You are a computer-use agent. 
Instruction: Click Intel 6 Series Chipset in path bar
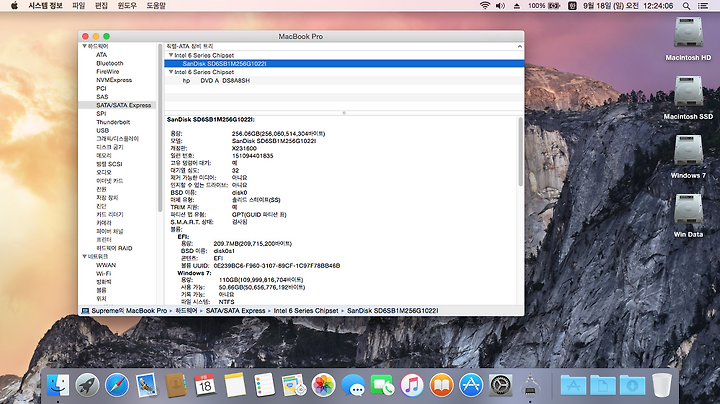pyautogui.click(x=306, y=311)
